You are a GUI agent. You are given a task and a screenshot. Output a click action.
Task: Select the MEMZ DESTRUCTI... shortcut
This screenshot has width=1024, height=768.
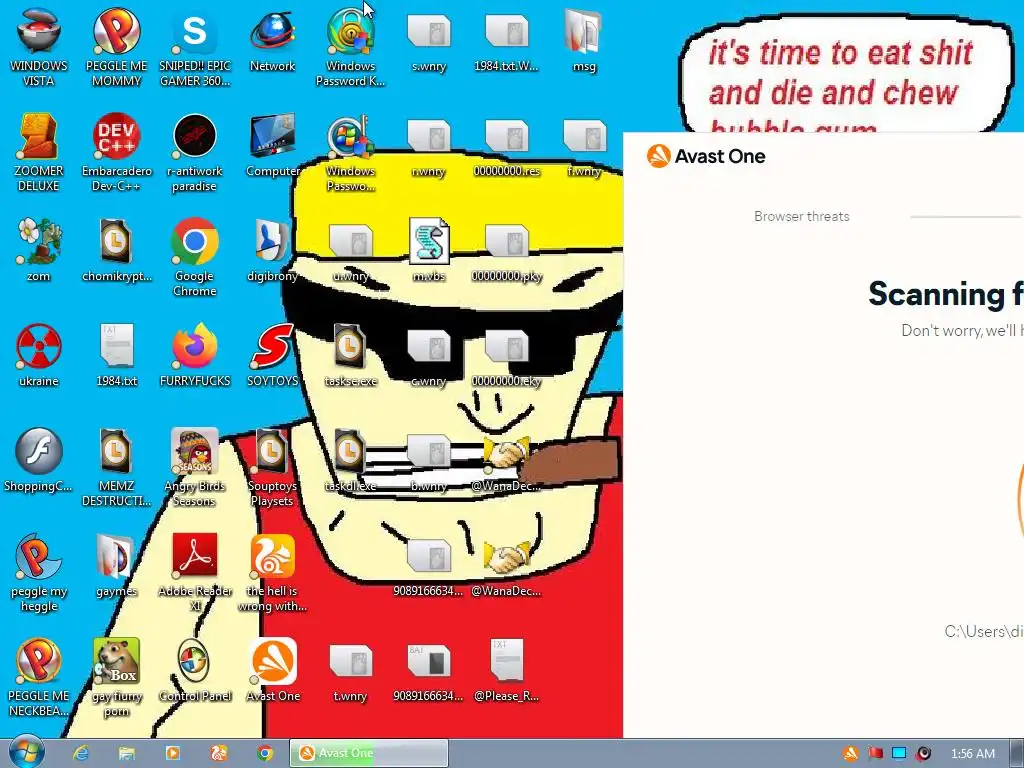pyautogui.click(x=116, y=468)
